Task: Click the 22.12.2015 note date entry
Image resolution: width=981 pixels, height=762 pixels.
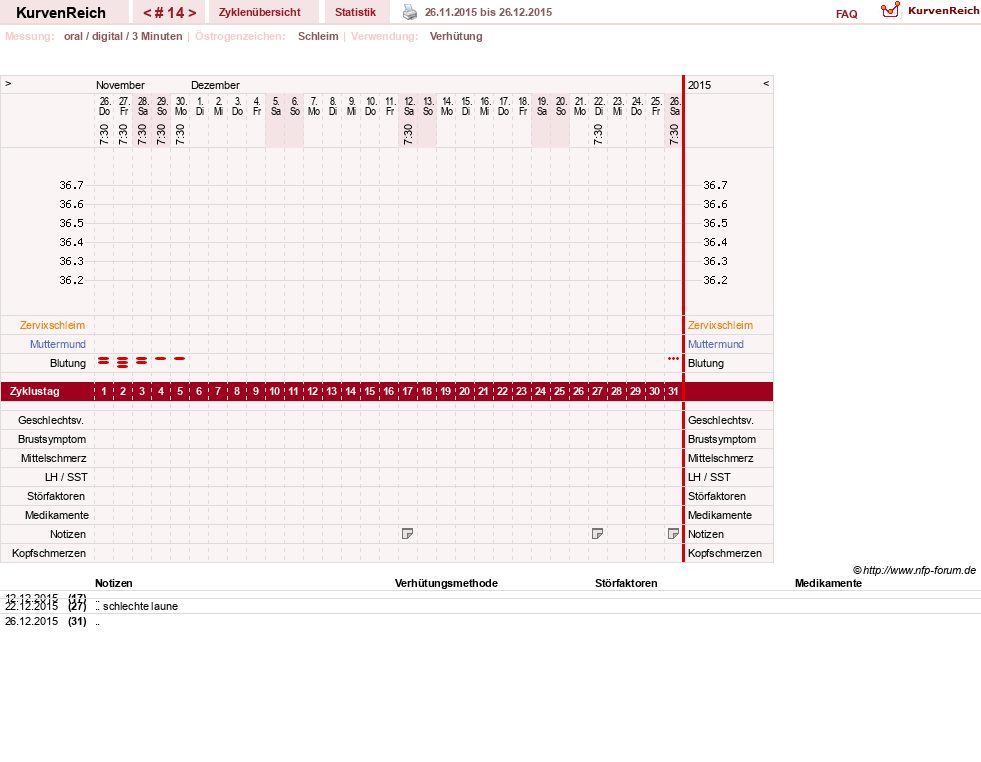Action: coord(31,606)
